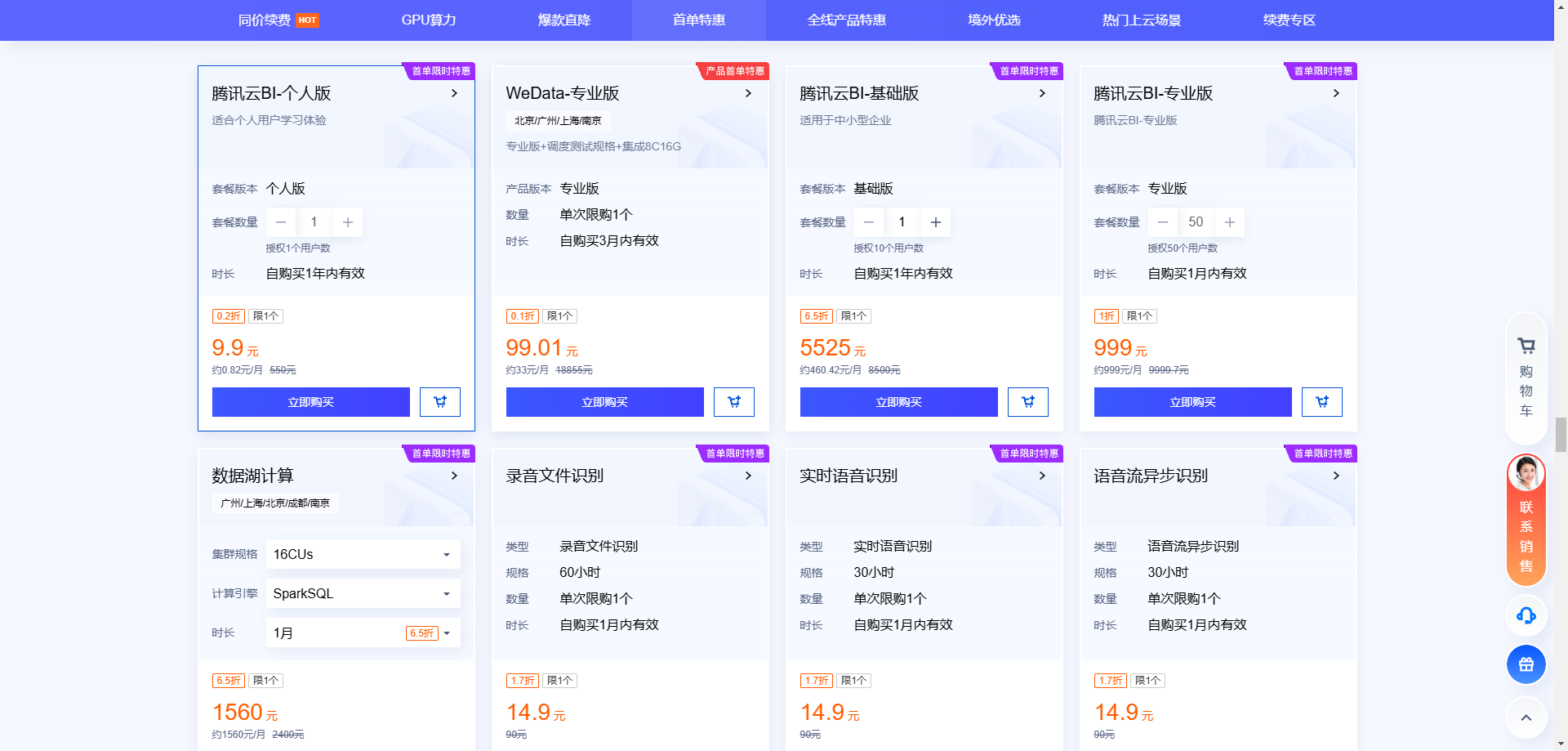Click the 5525元 price text
Screen dimensions: 1568x751
pos(833,348)
